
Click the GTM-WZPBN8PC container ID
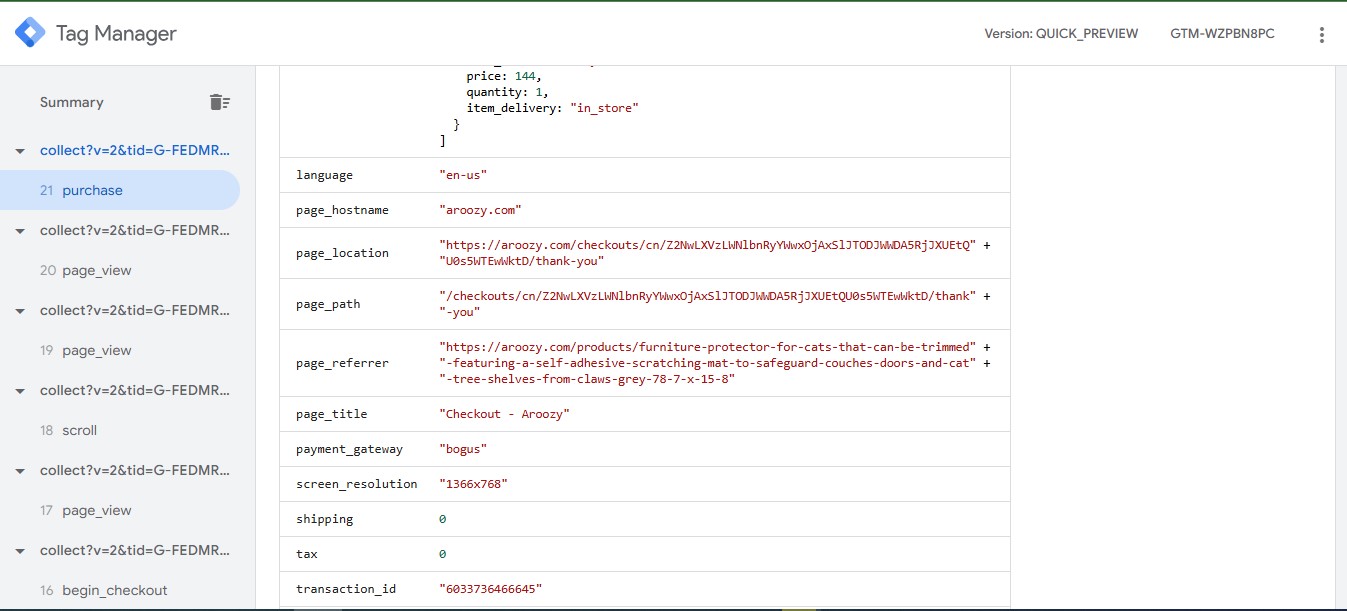click(x=1222, y=34)
